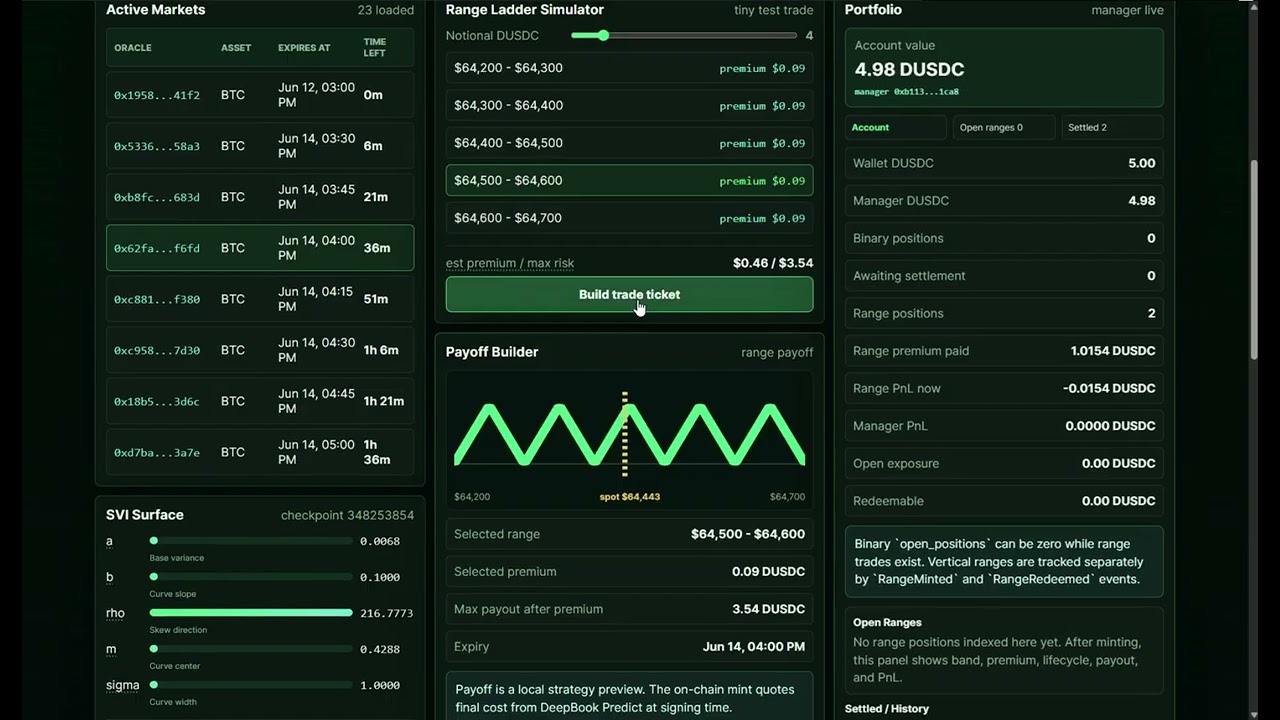Click the Range positions row

coord(1004,313)
